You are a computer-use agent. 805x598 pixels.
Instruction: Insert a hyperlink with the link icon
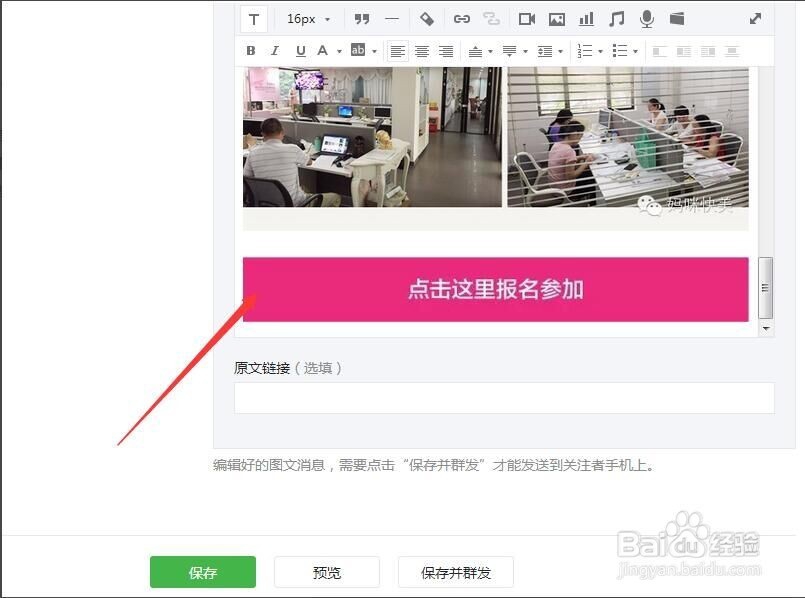click(x=460, y=18)
